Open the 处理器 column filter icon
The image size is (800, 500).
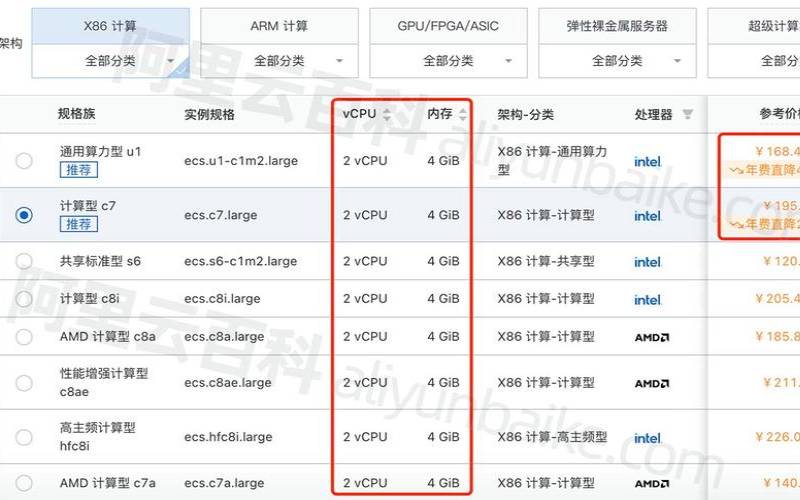pyautogui.click(x=688, y=114)
